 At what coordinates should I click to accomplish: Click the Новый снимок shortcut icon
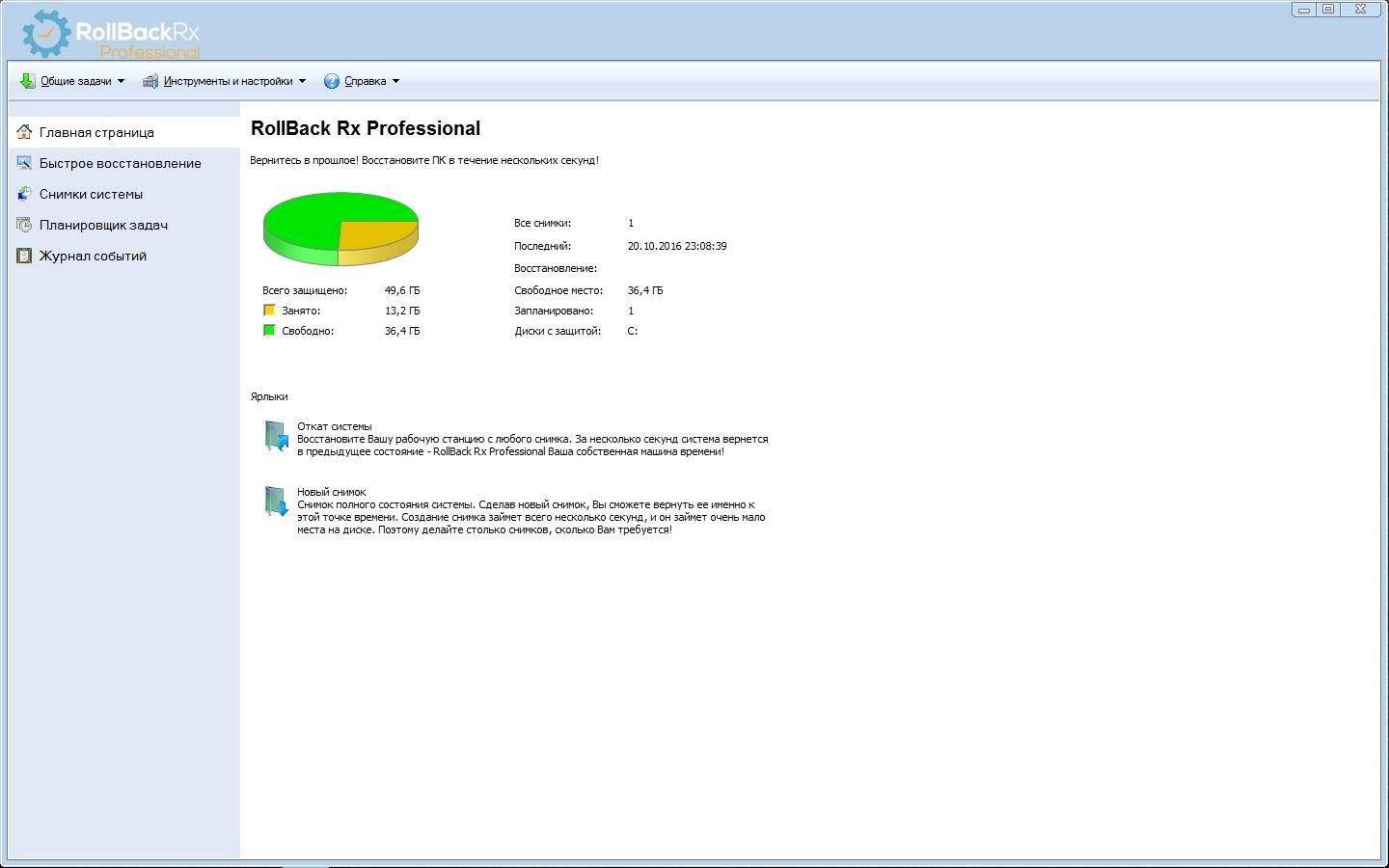click(x=277, y=502)
